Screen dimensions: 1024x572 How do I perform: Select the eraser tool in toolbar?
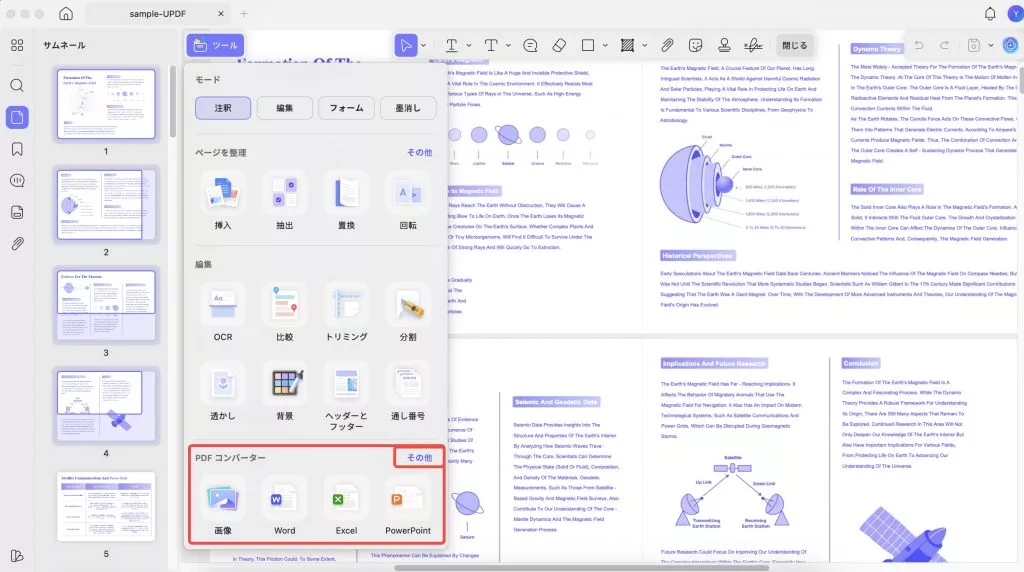point(559,45)
